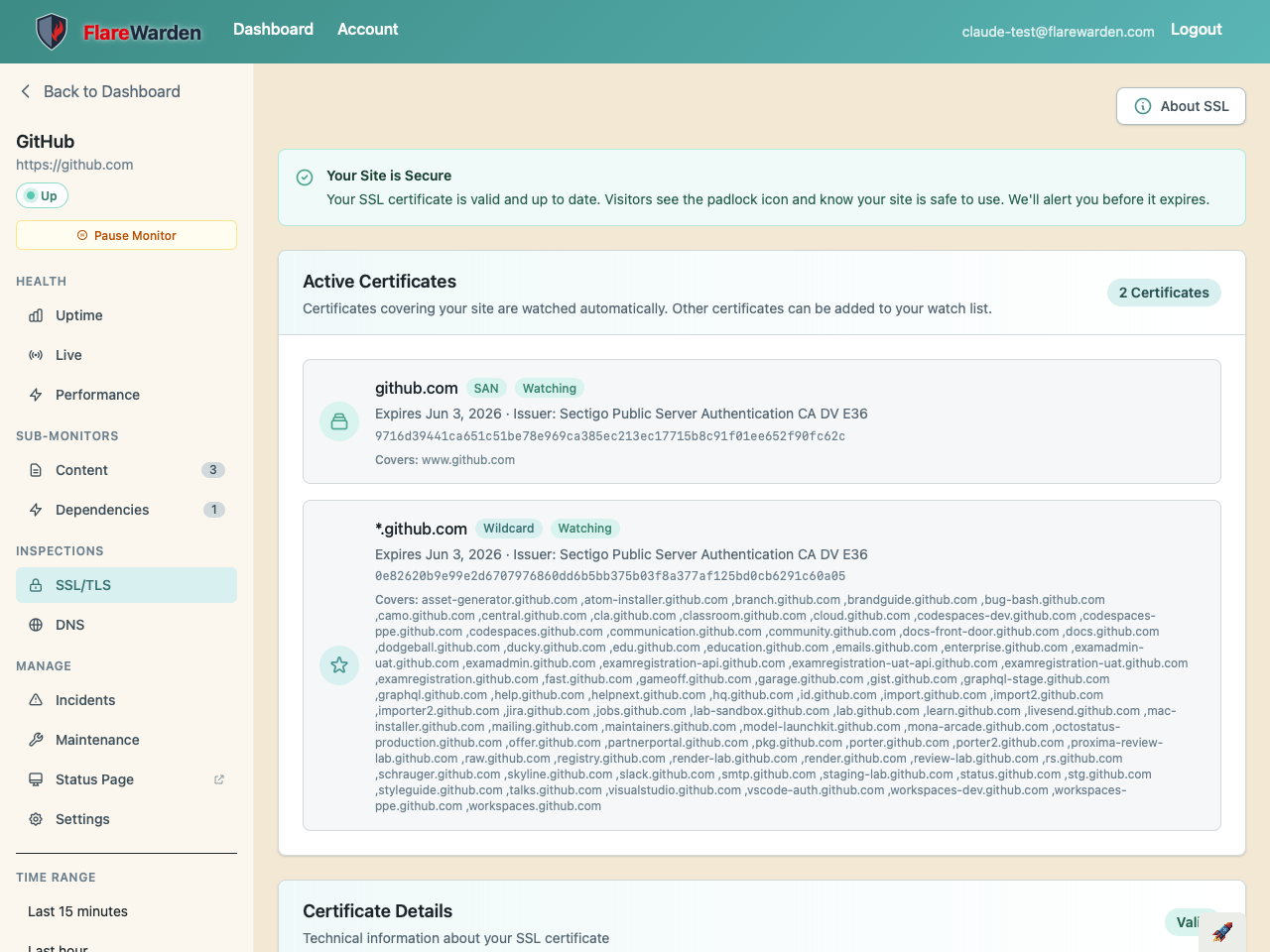Select Last 15 minutes time range
This screenshot has width=1270, height=952.
(77, 911)
